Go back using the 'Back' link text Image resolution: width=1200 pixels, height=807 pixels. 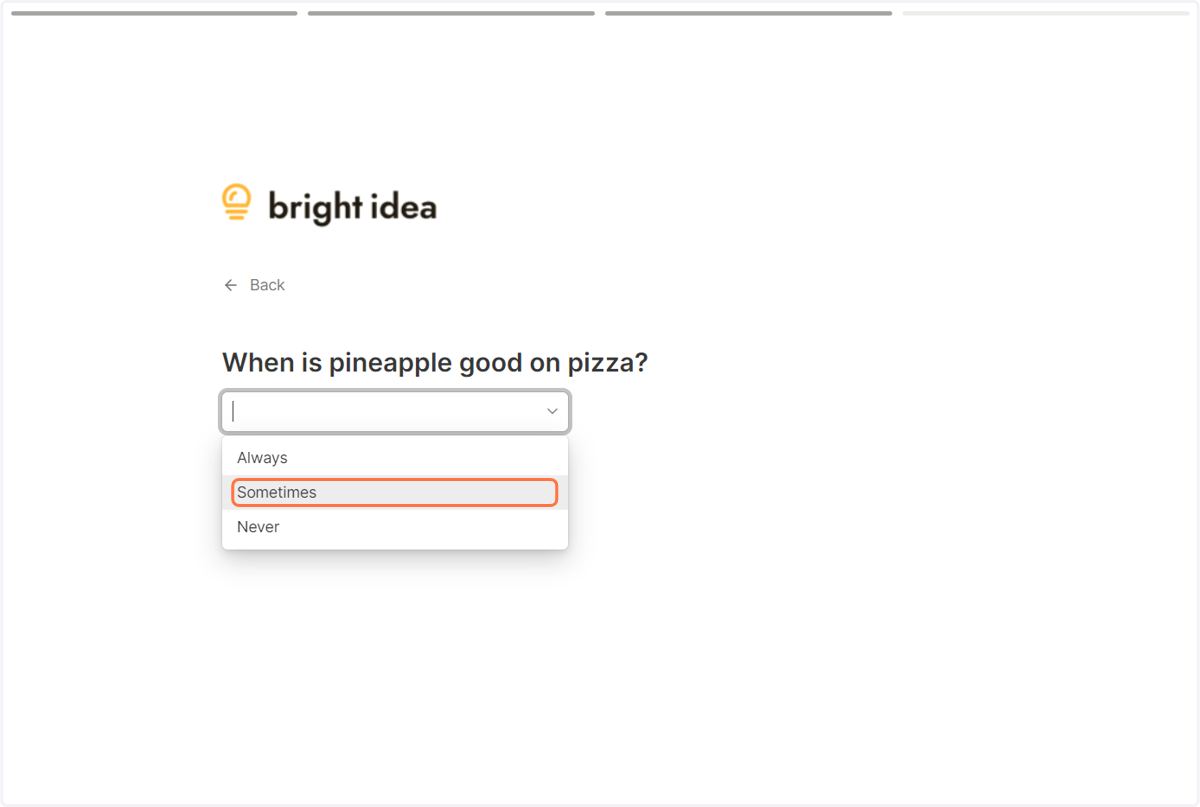(267, 285)
